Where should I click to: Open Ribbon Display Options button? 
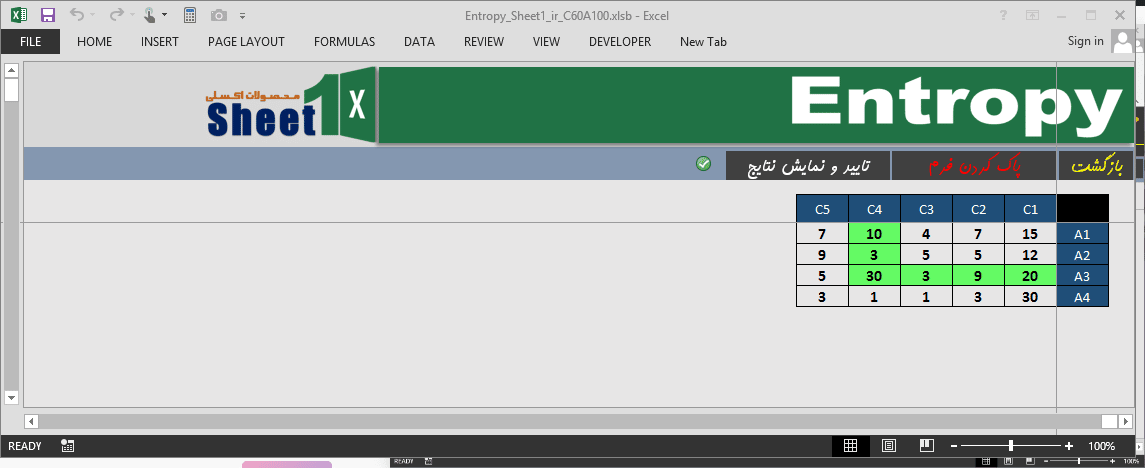pos(1033,15)
